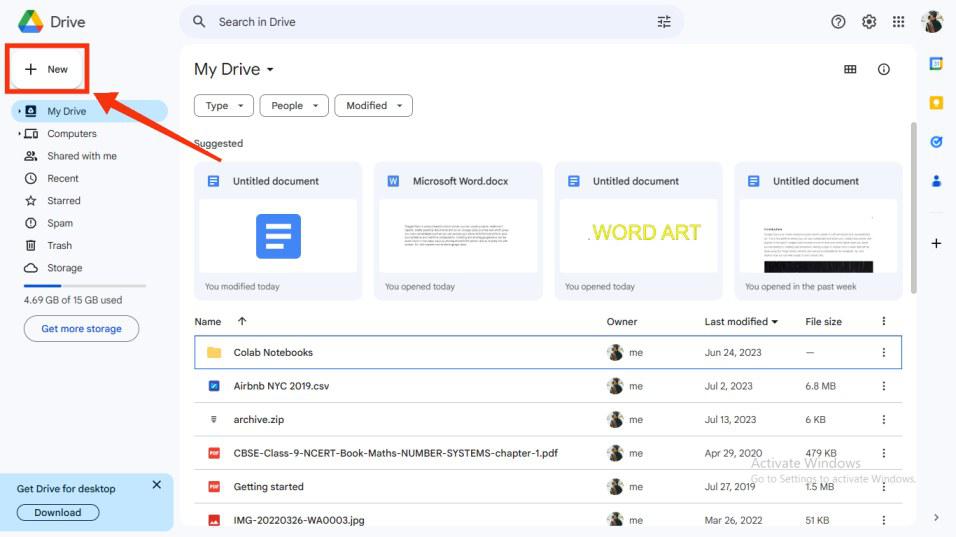
Task: Click the 4.69 GB of 15 GB used text
Action: [73, 300]
